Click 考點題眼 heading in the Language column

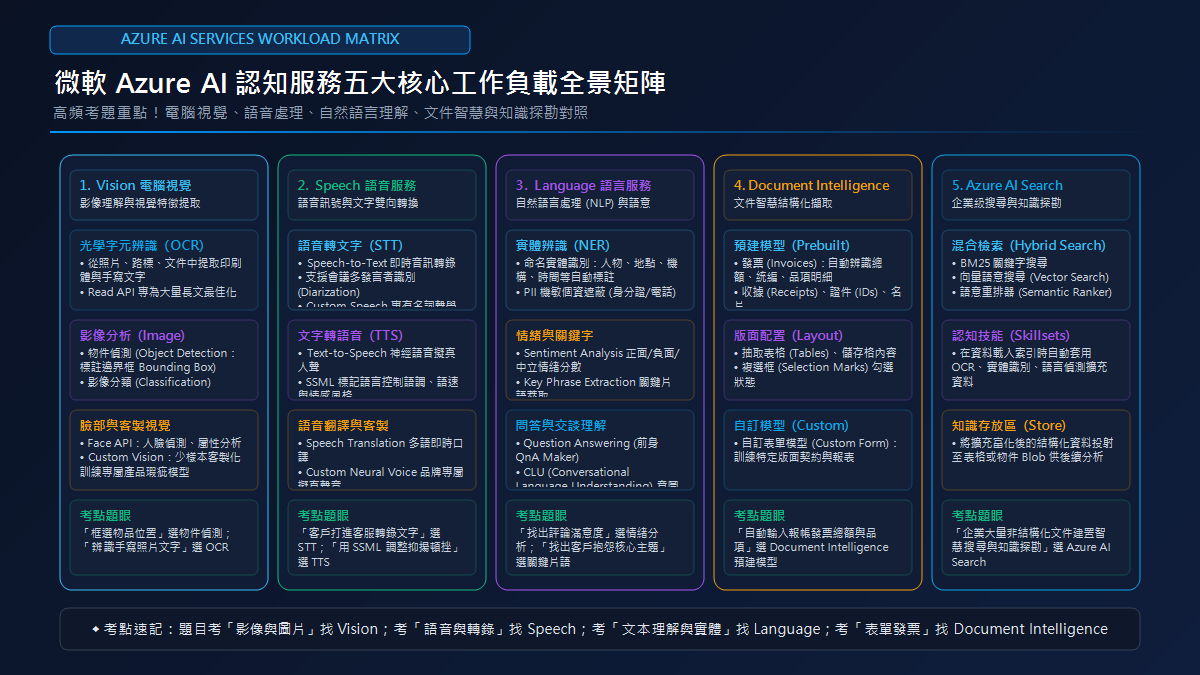(538, 515)
